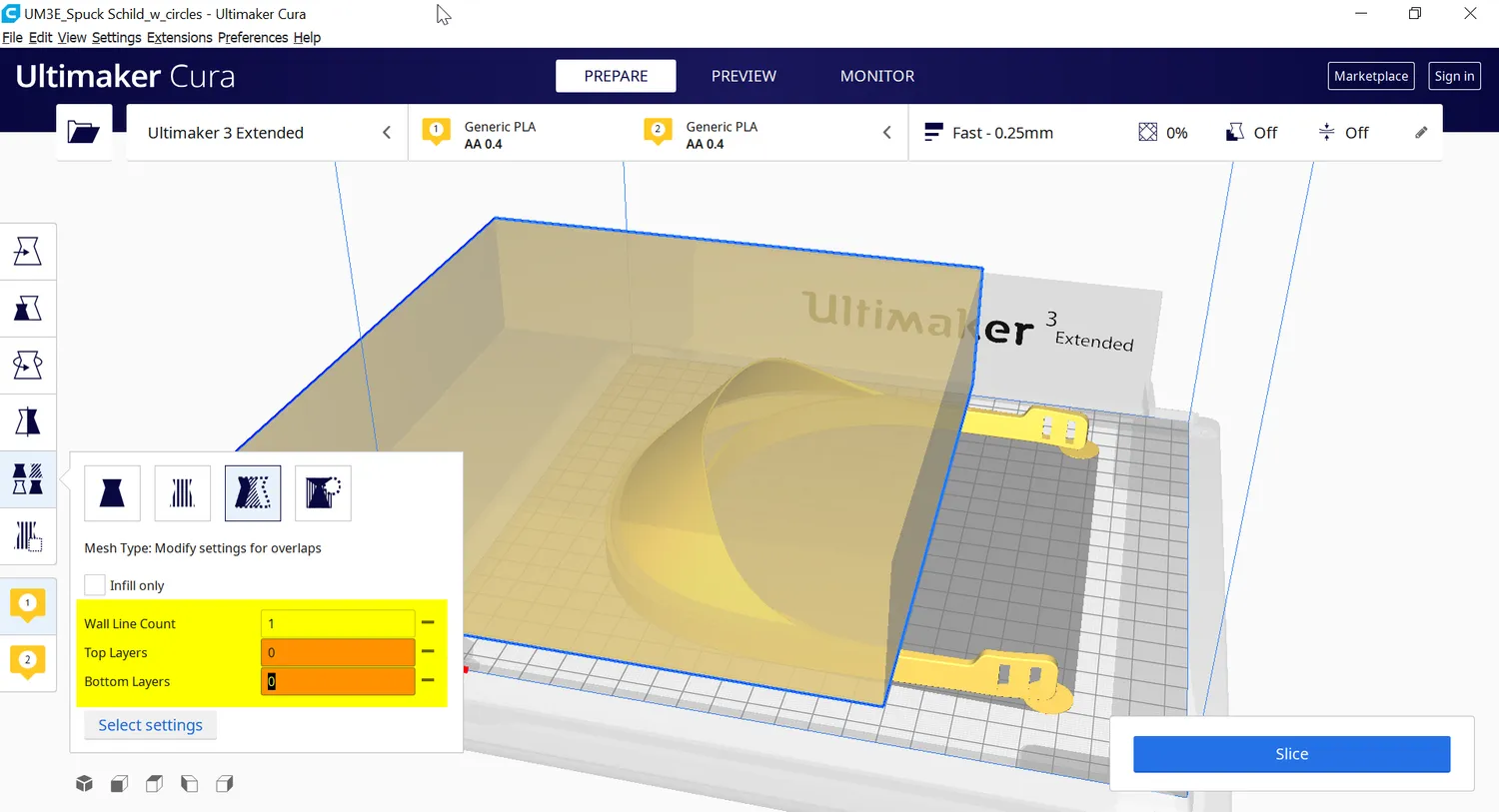Switch to the PREVIEW stage tab
Viewport: 1499px width, 812px height.
tap(744, 76)
